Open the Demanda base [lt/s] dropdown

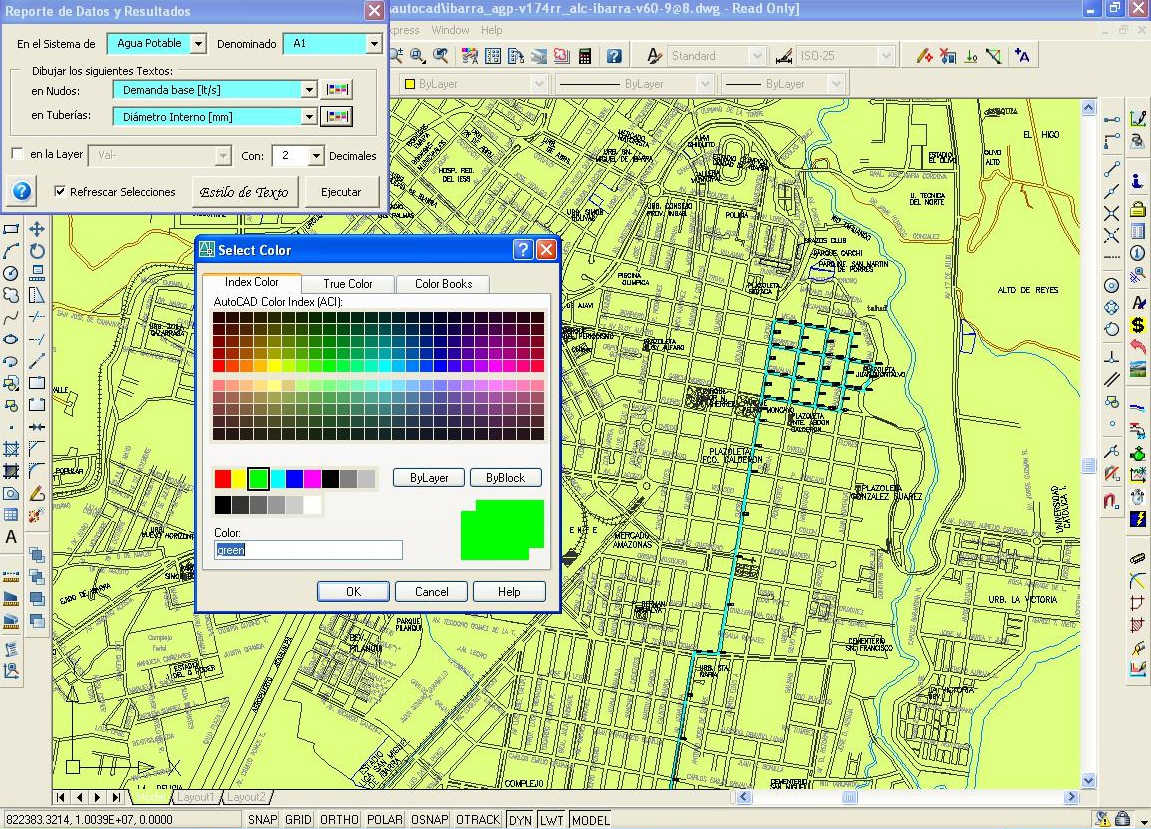point(309,90)
